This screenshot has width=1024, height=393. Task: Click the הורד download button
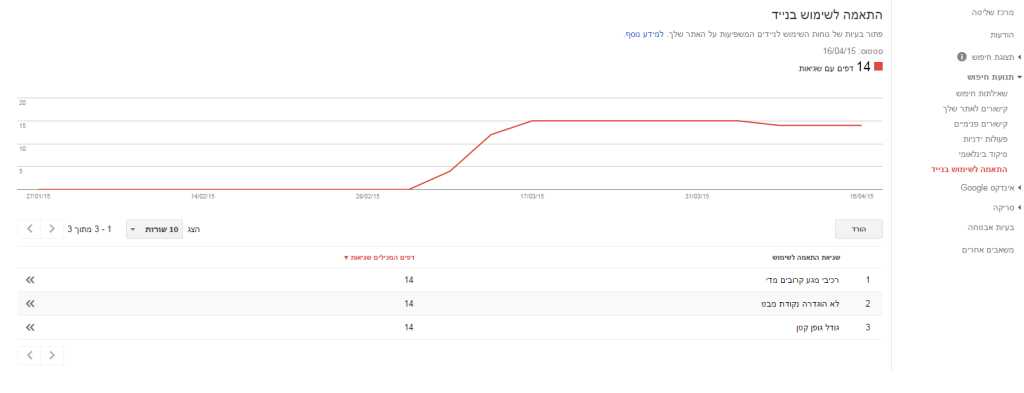click(x=859, y=229)
